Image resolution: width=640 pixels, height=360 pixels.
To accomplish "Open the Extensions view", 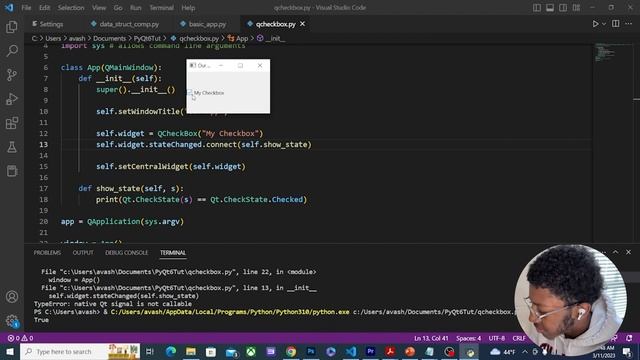I will 12,123.
